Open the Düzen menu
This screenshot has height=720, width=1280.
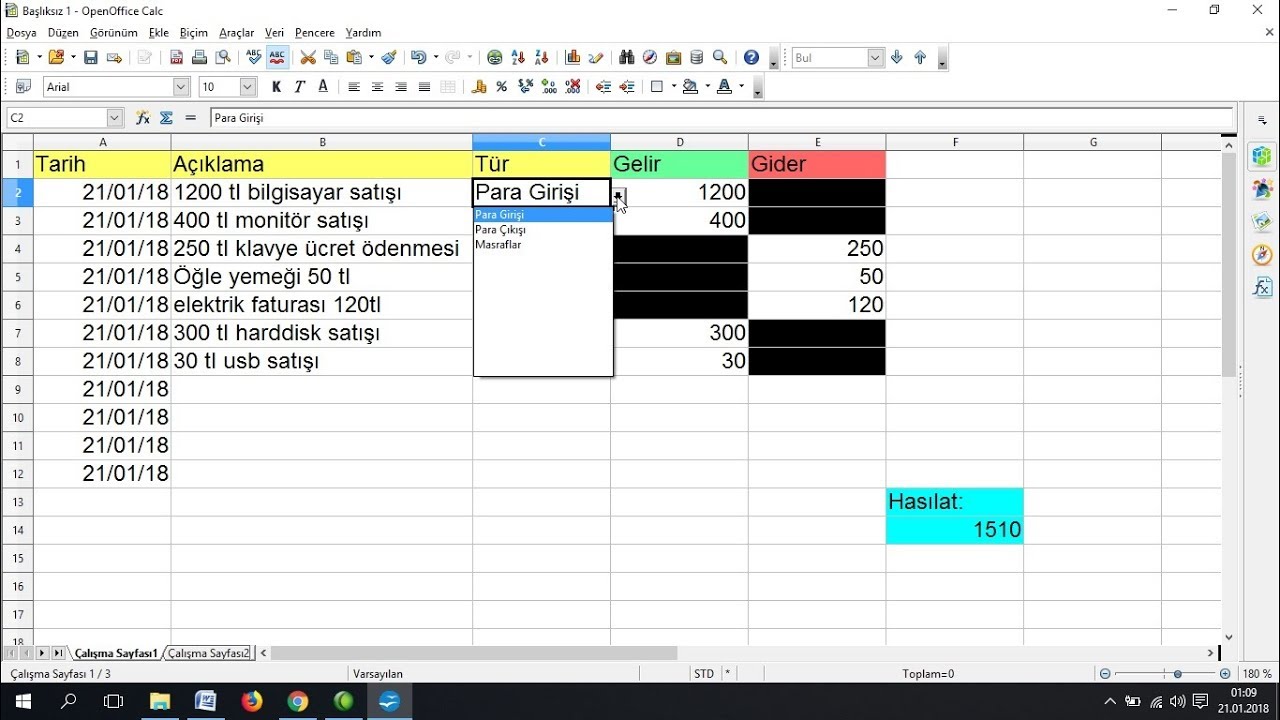coord(63,33)
